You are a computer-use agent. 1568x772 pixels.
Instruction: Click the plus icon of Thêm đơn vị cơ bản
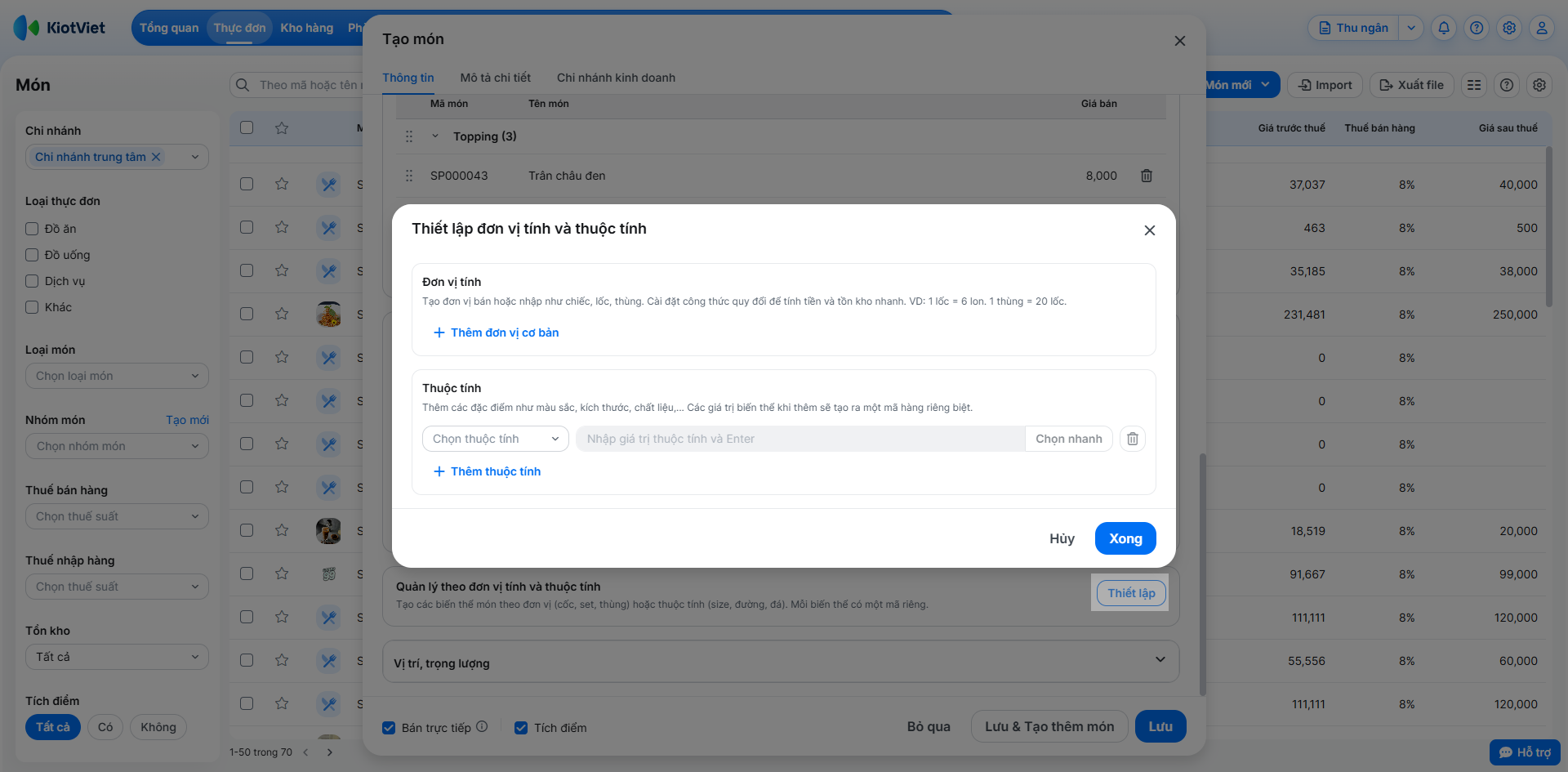[x=439, y=332]
